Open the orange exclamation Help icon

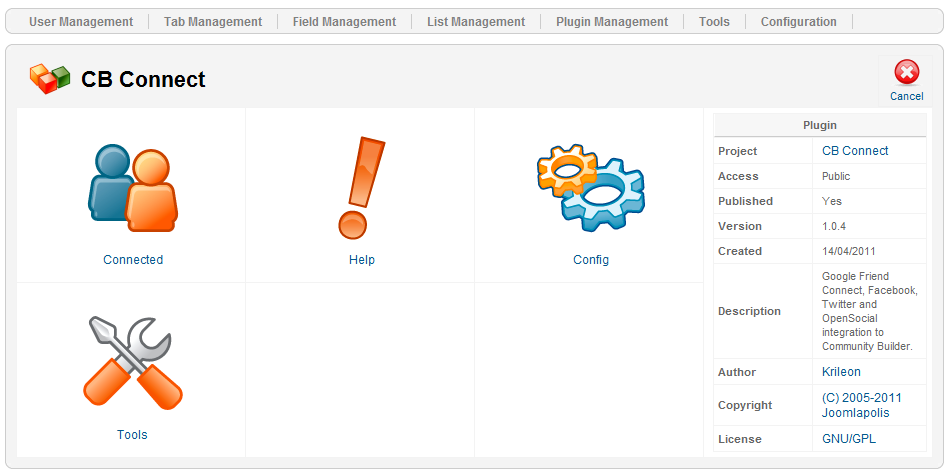[x=361, y=188]
